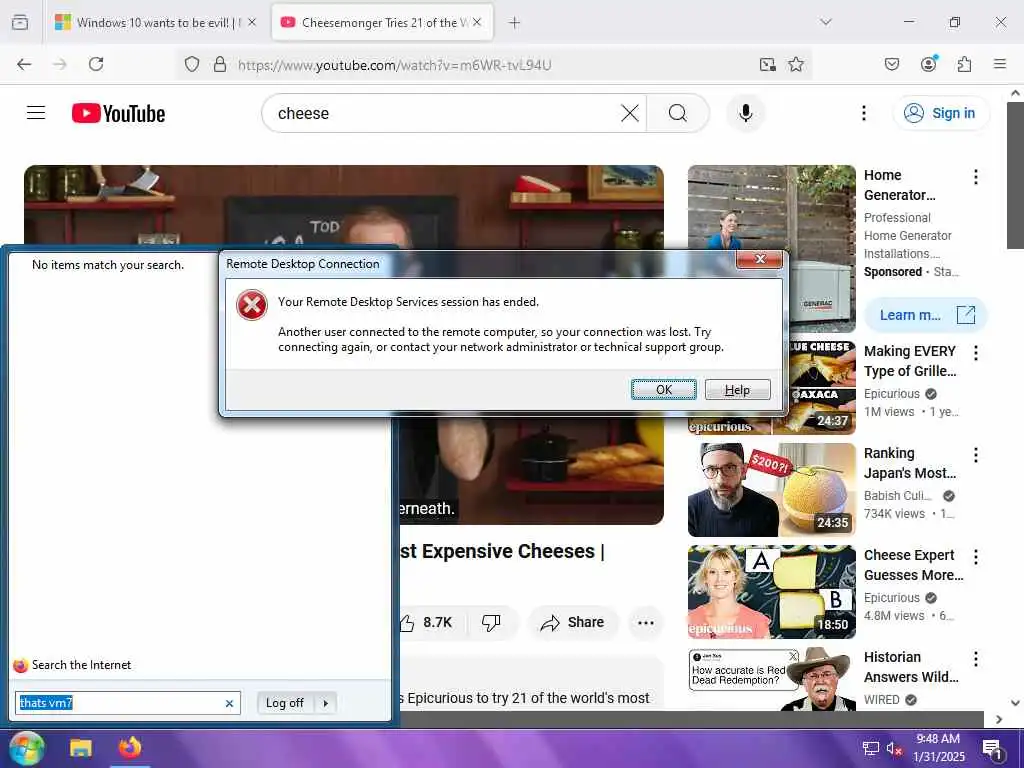The image size is (1024, 768).
Task: Click the Windows Start orb
Action: click(x=27, y=748)
